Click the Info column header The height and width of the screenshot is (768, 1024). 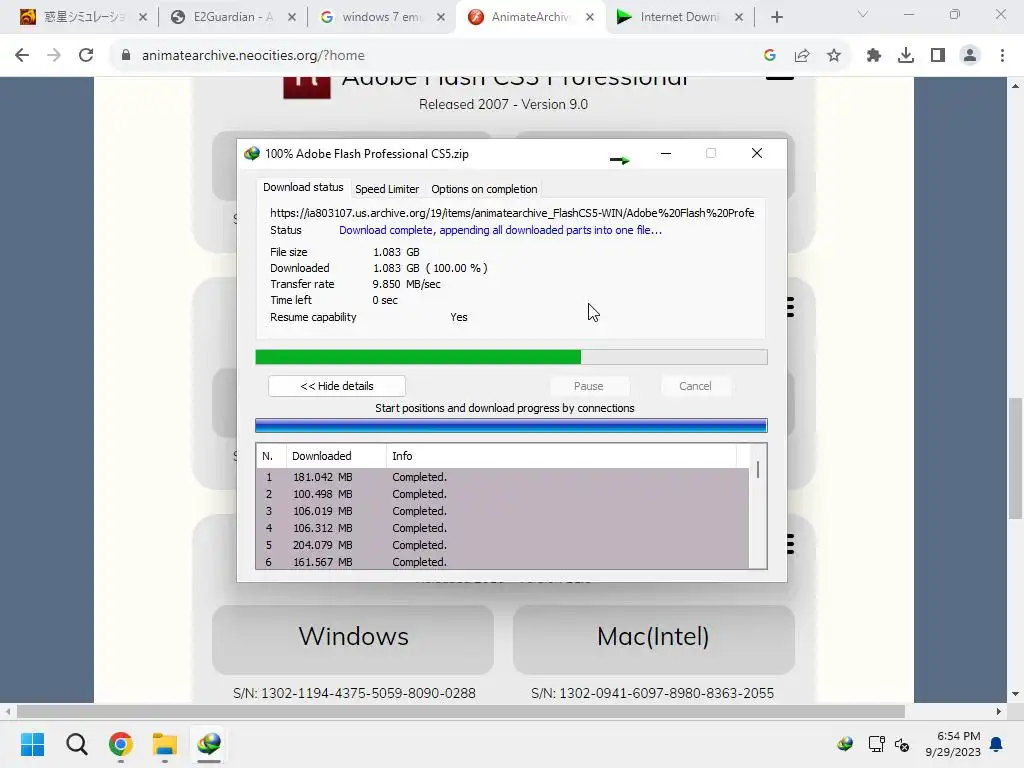pos(562,456)
